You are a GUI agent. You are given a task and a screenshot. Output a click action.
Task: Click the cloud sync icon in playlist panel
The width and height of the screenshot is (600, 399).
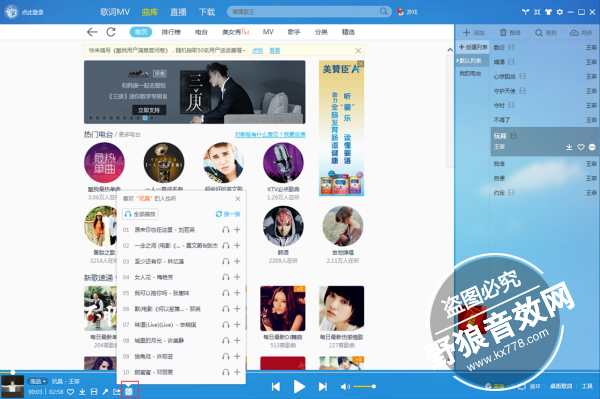tap(574, 33)
